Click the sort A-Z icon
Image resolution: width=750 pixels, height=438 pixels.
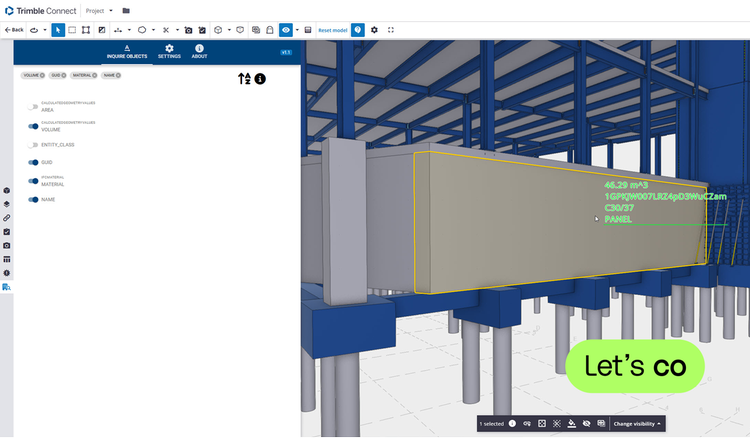[244, 79]
